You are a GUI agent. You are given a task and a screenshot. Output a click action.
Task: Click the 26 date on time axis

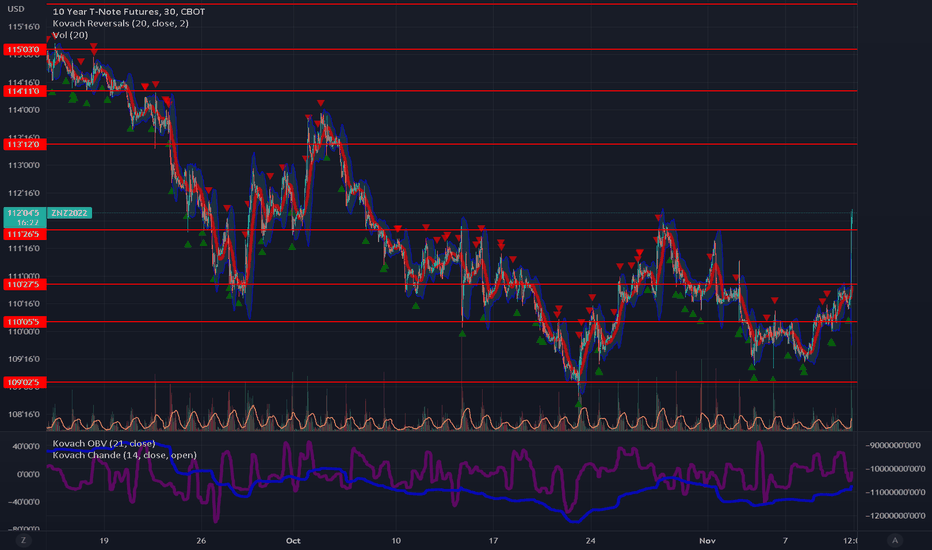(201, 540)
